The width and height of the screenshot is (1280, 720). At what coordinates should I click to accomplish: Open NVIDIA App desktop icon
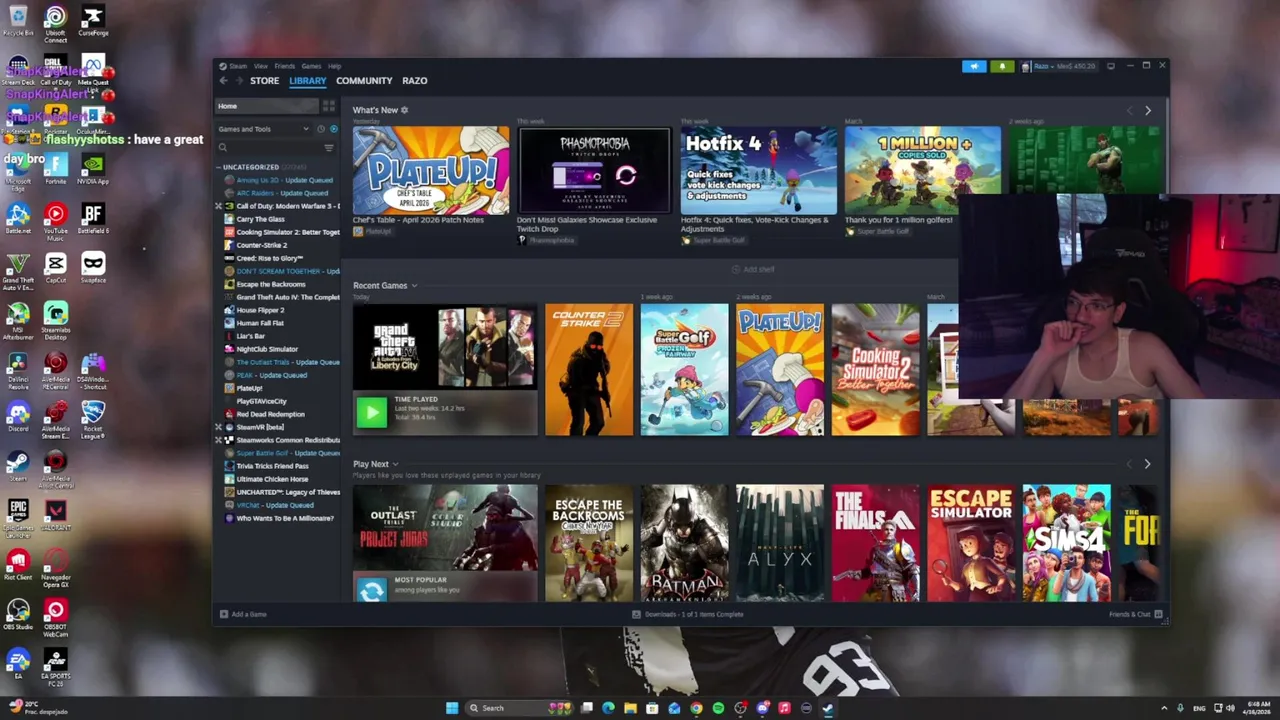point(93,168)
